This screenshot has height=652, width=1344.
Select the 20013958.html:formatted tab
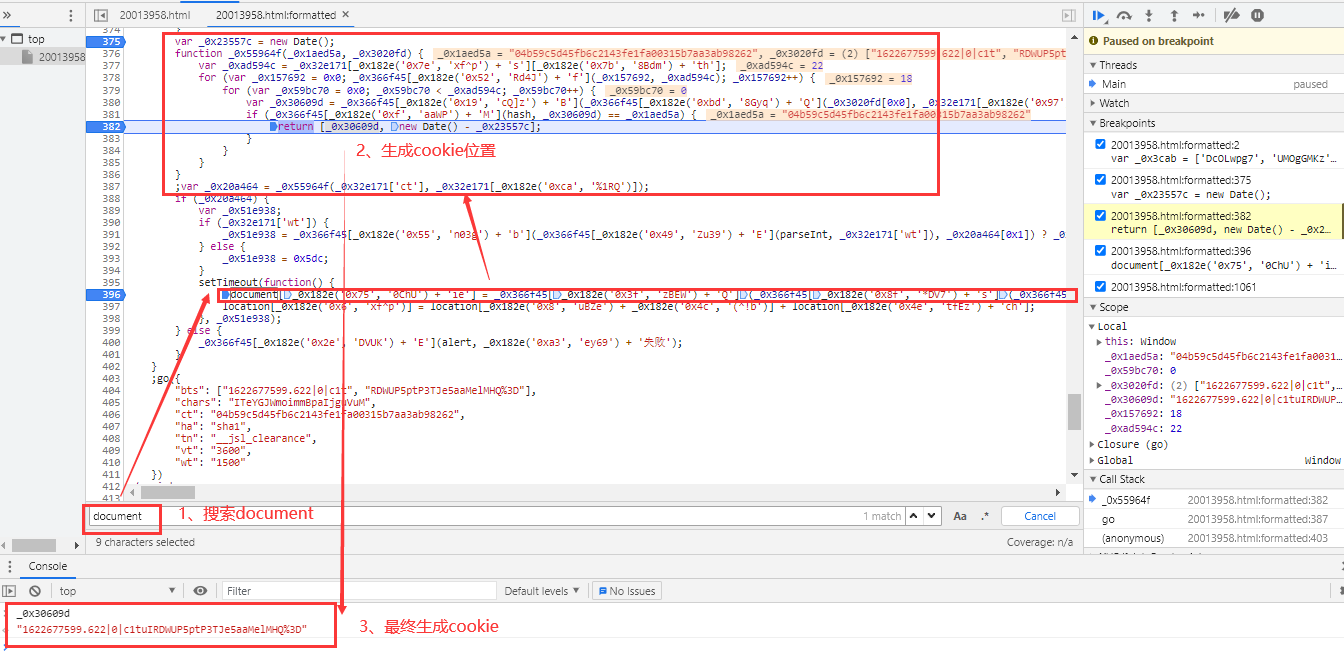click(x=277, y=15)
